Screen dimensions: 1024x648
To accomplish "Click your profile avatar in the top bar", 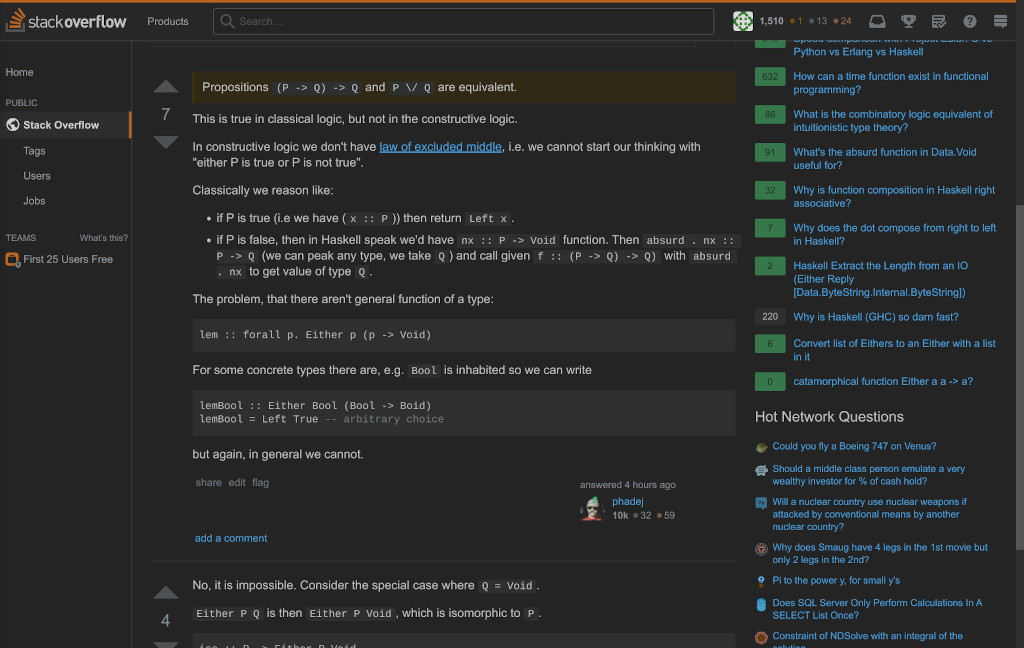I will pyautogui.click(x=742, y=20).
